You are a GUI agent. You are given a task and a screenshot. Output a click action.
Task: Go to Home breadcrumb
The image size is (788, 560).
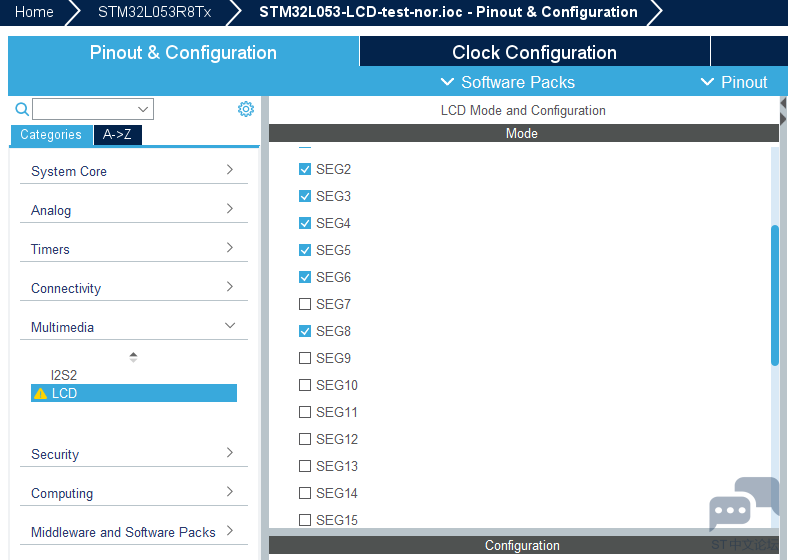34,12
